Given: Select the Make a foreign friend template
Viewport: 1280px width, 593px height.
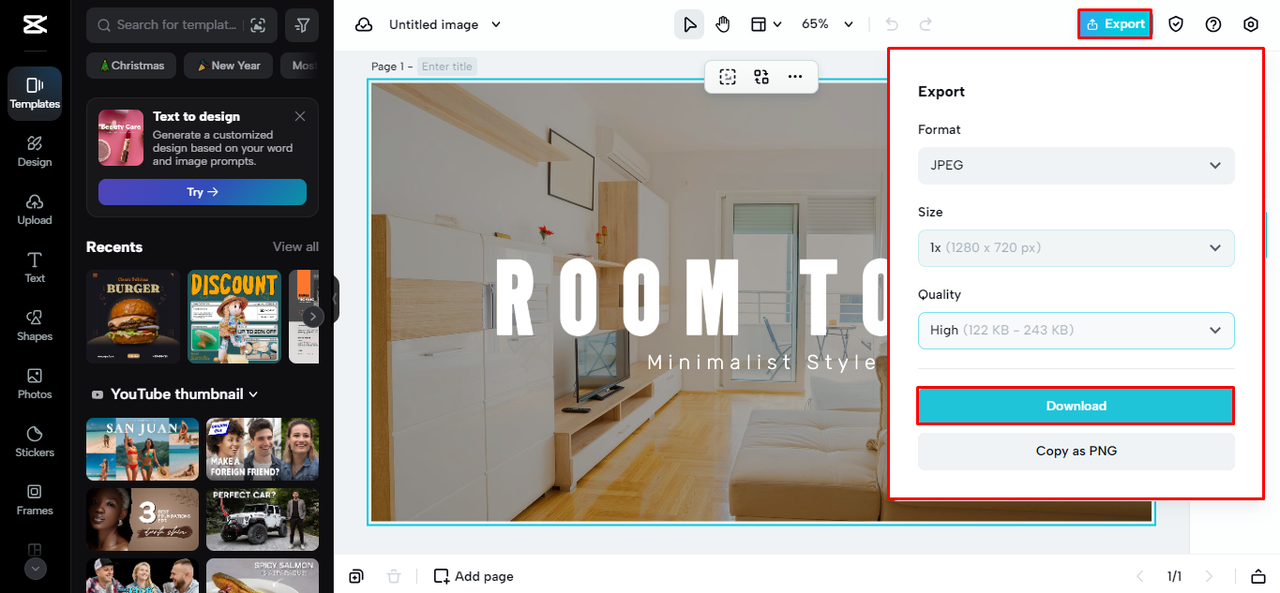Looking at the screenshot, I should point(262,449).
